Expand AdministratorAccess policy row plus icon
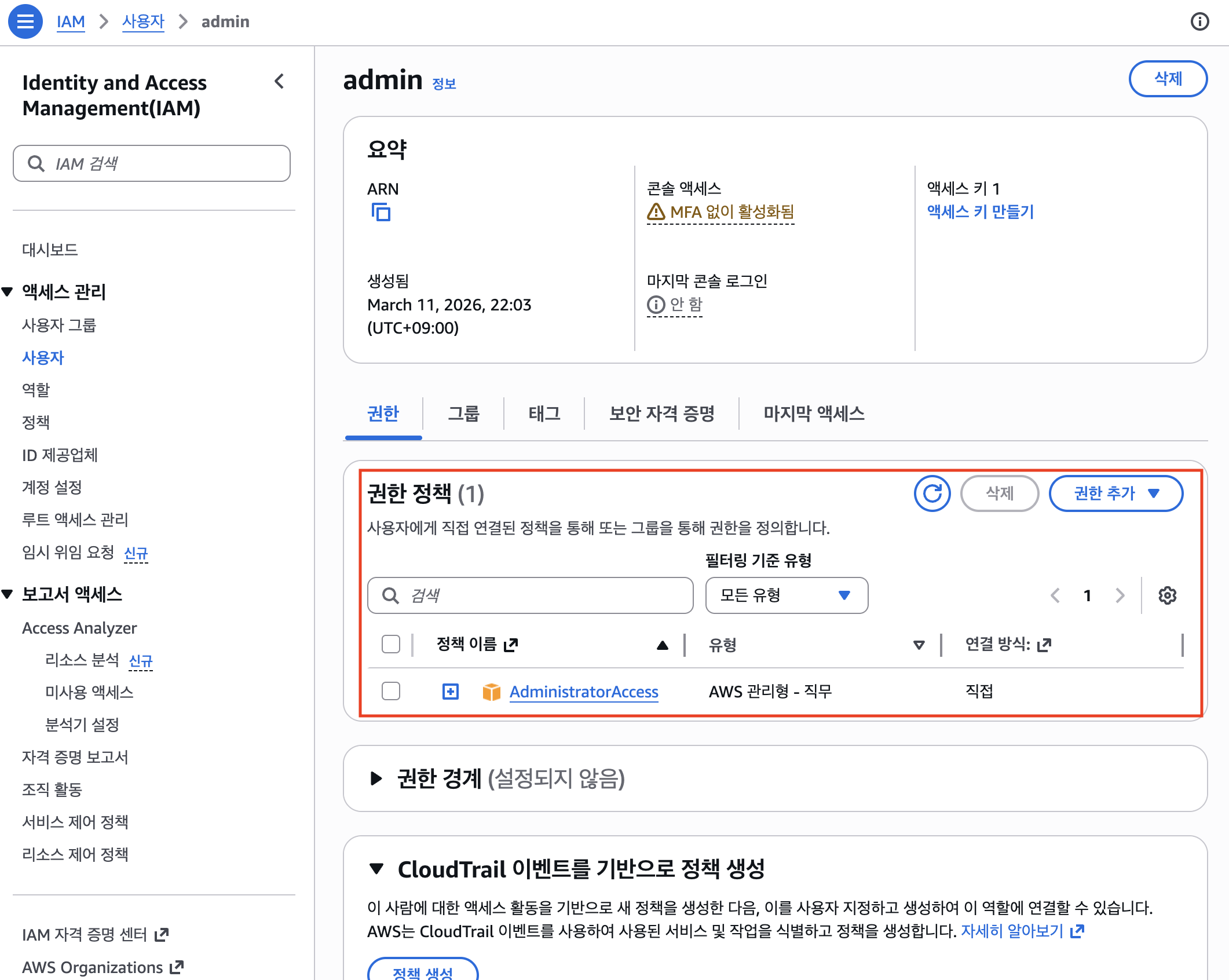 [451, 692]
